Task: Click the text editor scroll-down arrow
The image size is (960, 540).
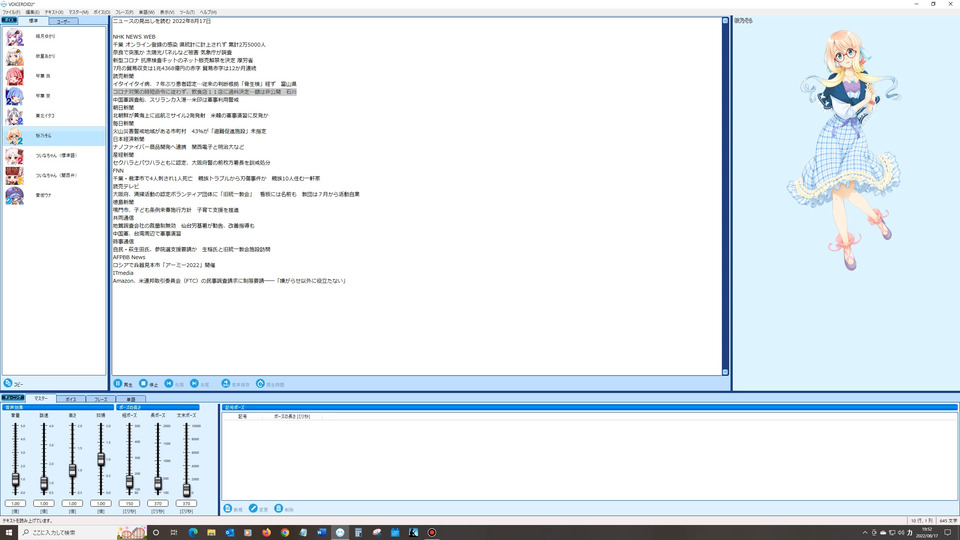Action: tap(726, 372)
